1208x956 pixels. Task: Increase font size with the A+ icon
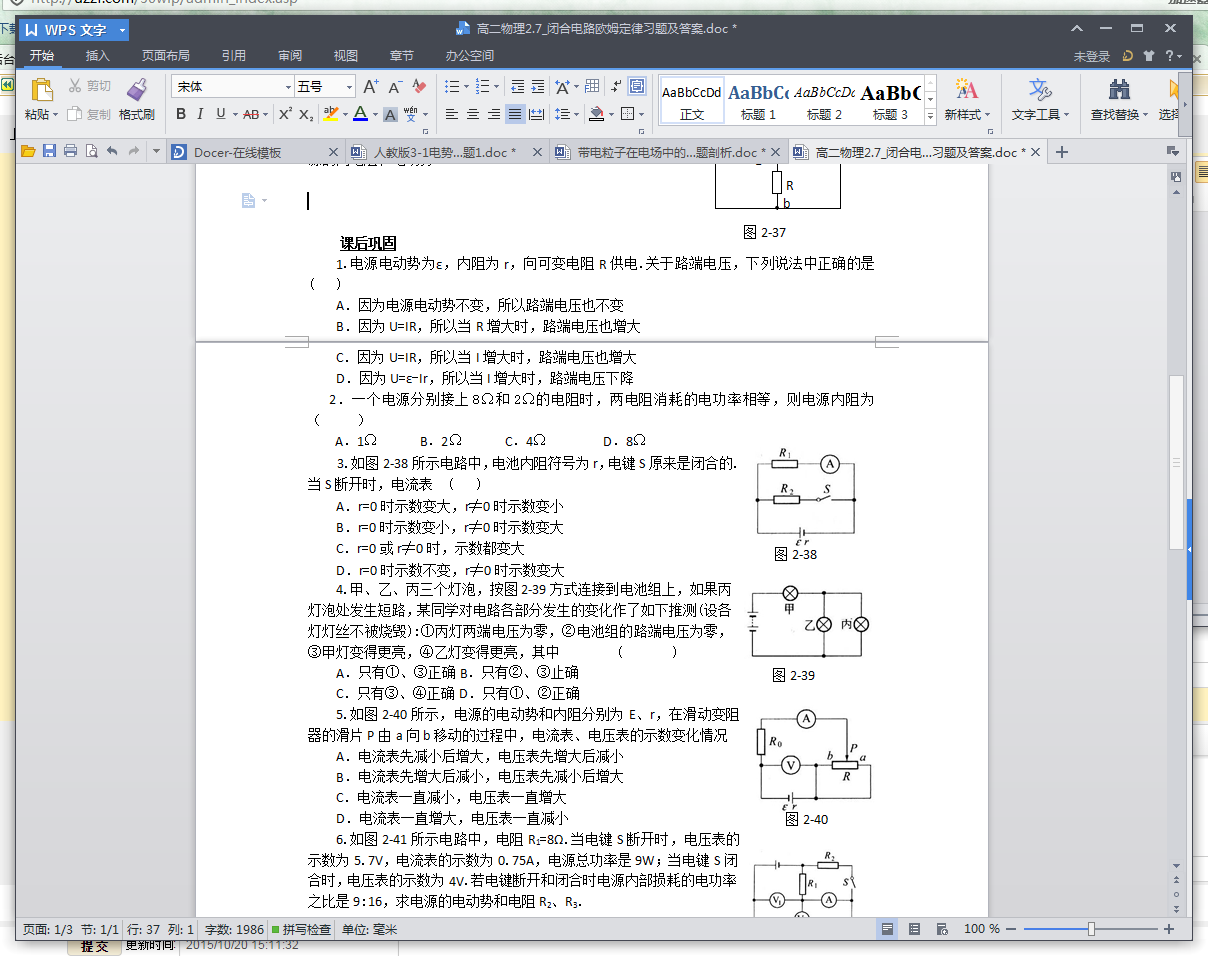(x=371, y=87)
